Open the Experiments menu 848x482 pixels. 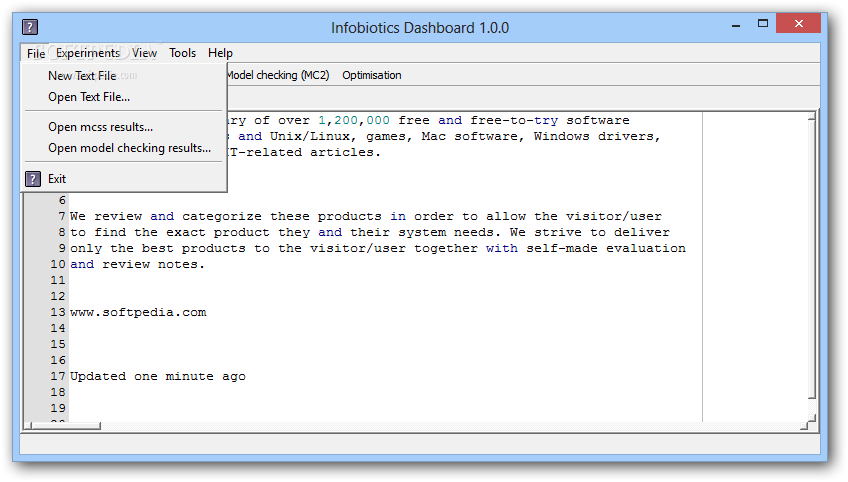click(x=88, y=53)
